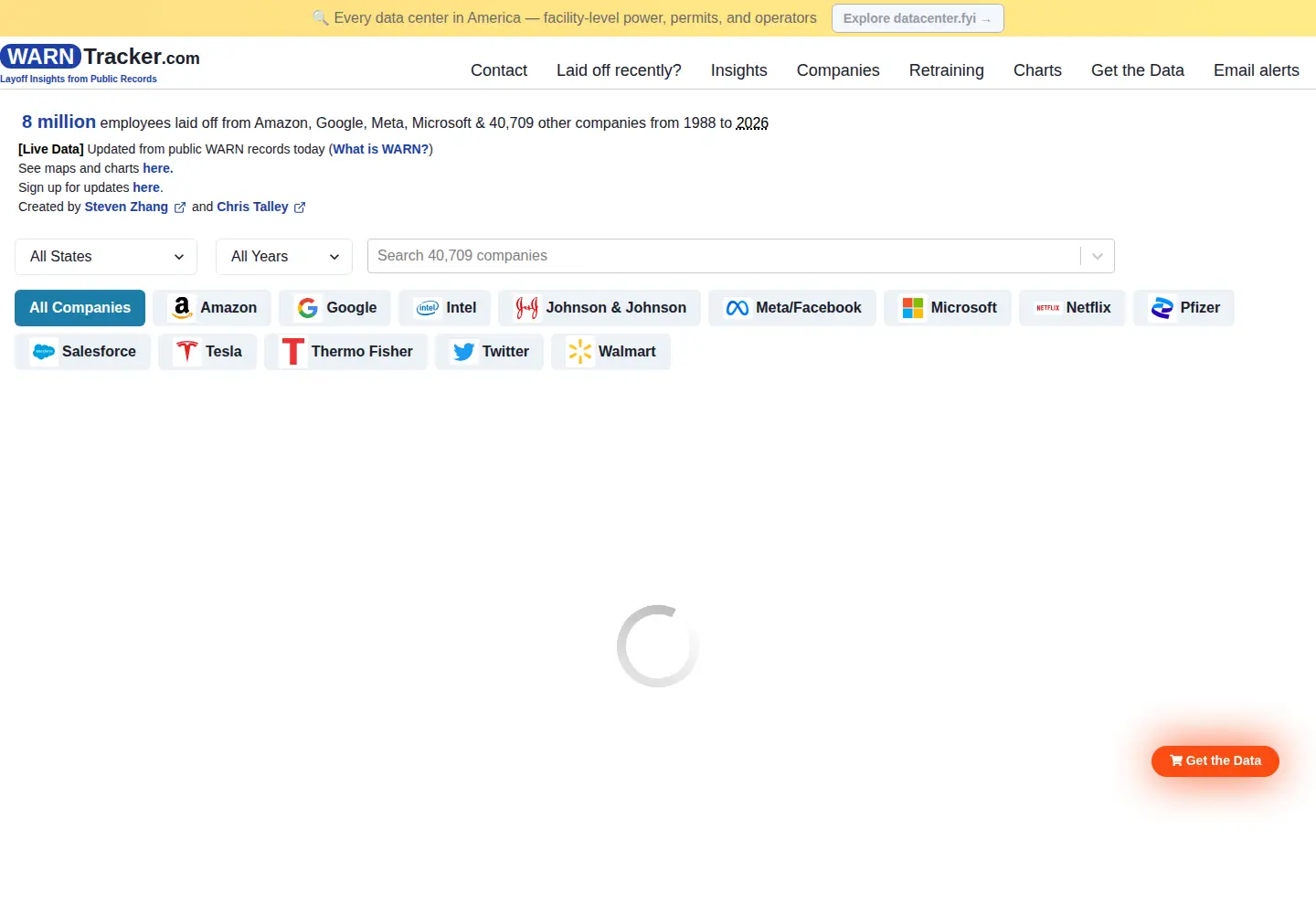Open the Companies navigation item
This screenshot has width=1316, height=914.
pos(838,70)
